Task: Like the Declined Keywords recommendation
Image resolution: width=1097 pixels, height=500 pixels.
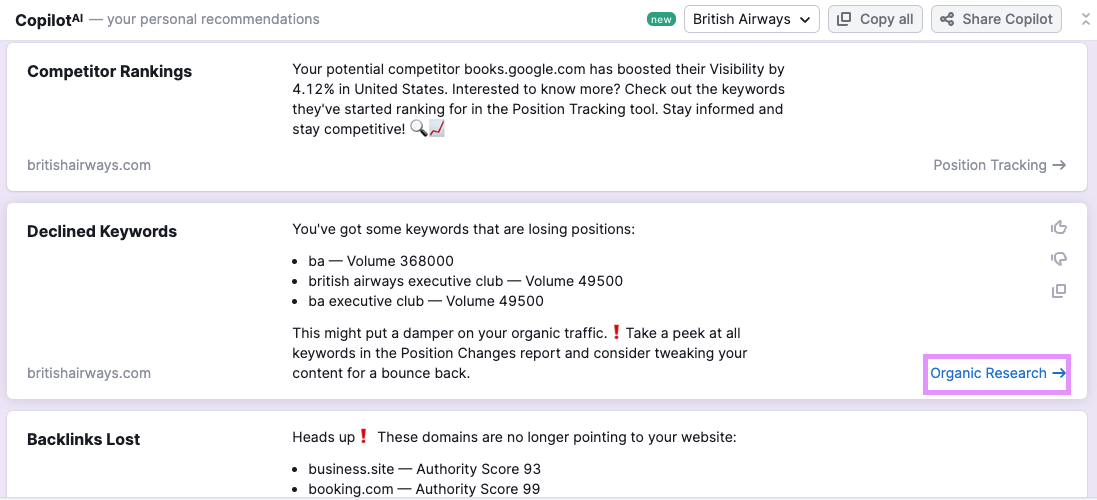Action: pyautogui.click(x=1059, y=228)
